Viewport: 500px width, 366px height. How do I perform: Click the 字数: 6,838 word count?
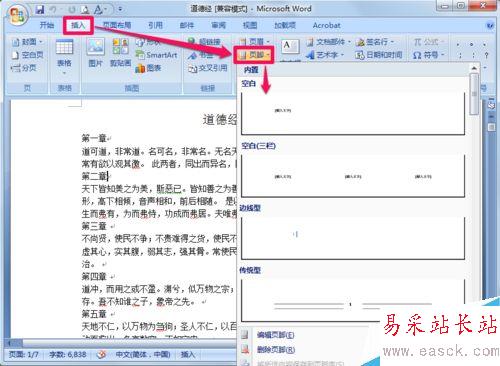point(68,354)
